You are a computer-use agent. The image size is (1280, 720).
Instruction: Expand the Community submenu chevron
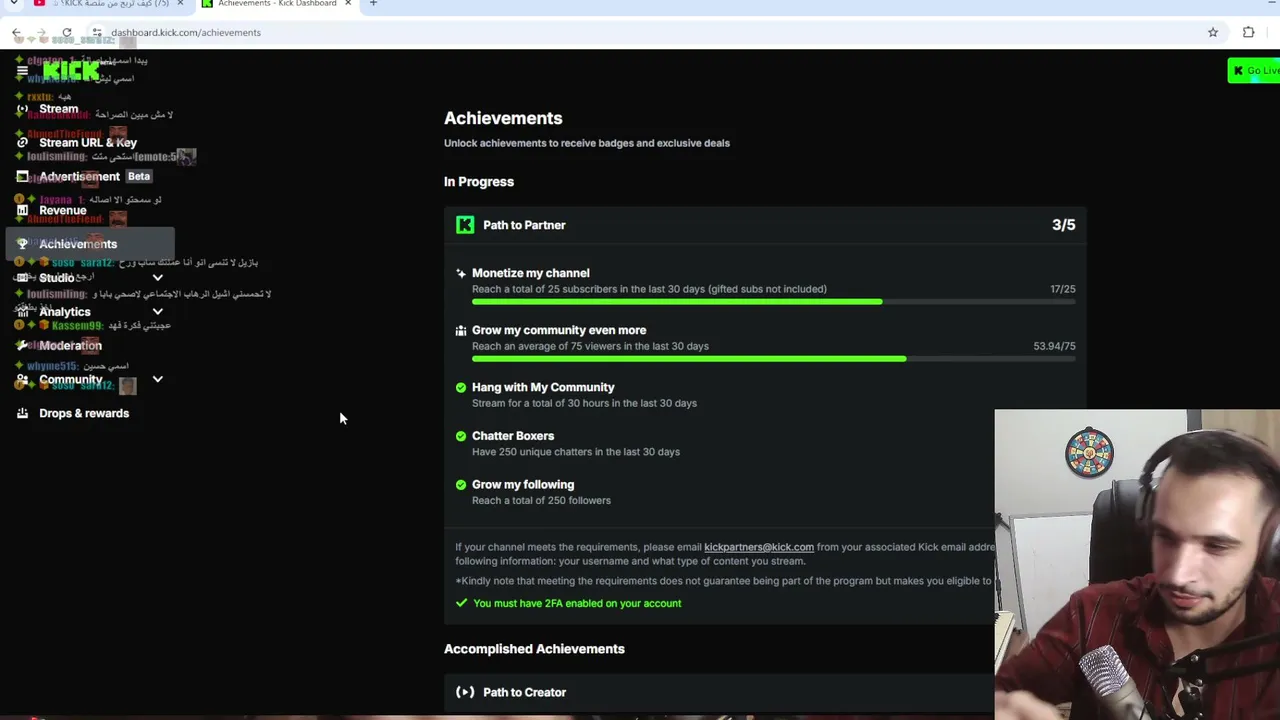pyautogui.click(x=157, y=380)
